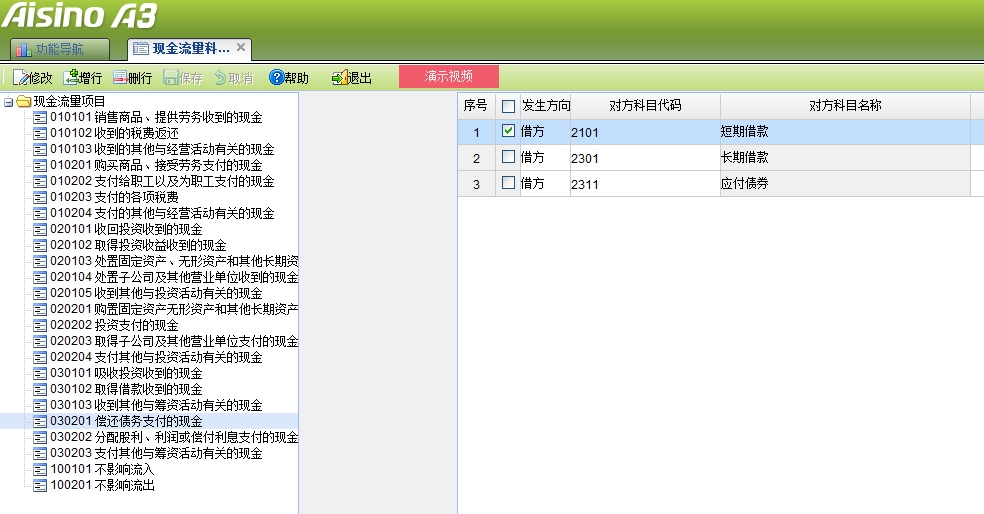Viewport: 984px width, 514px height.
Task: Close the 现金流量科... tab
Action: click(x=241, y=47)
